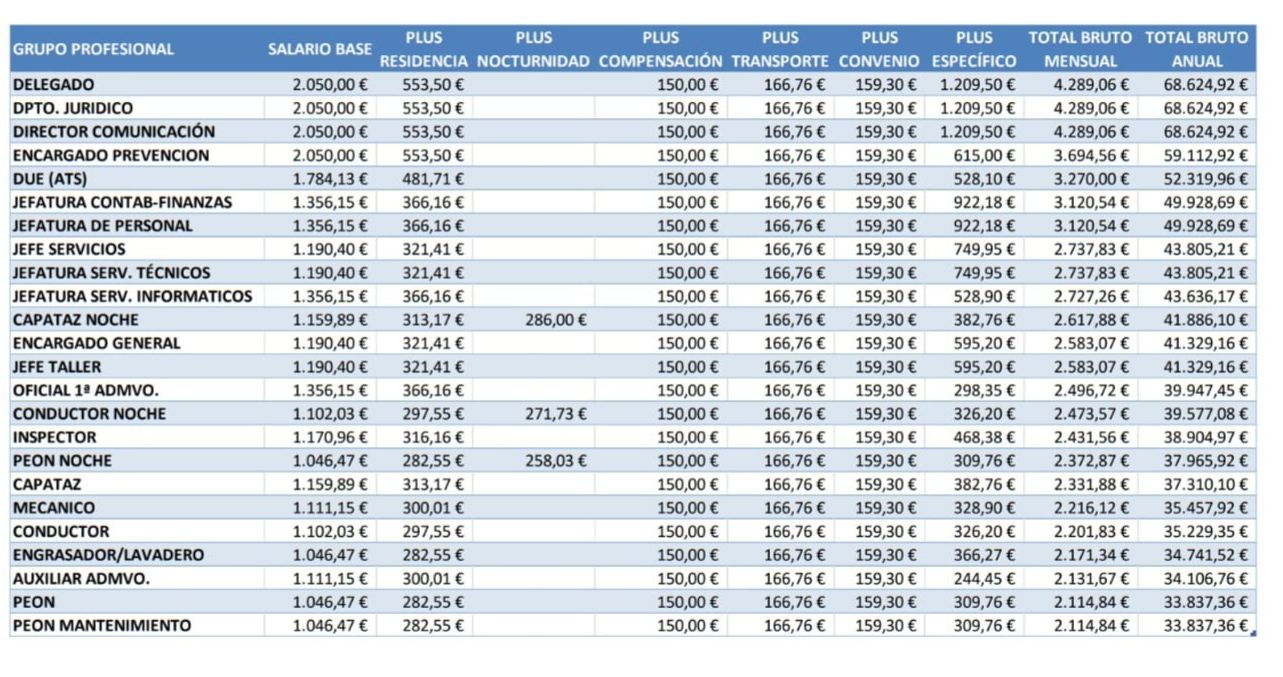1283x677 pixels.
Task: Click the PLUS NOCTURNIDAD header cell
Action: point(533,50)
